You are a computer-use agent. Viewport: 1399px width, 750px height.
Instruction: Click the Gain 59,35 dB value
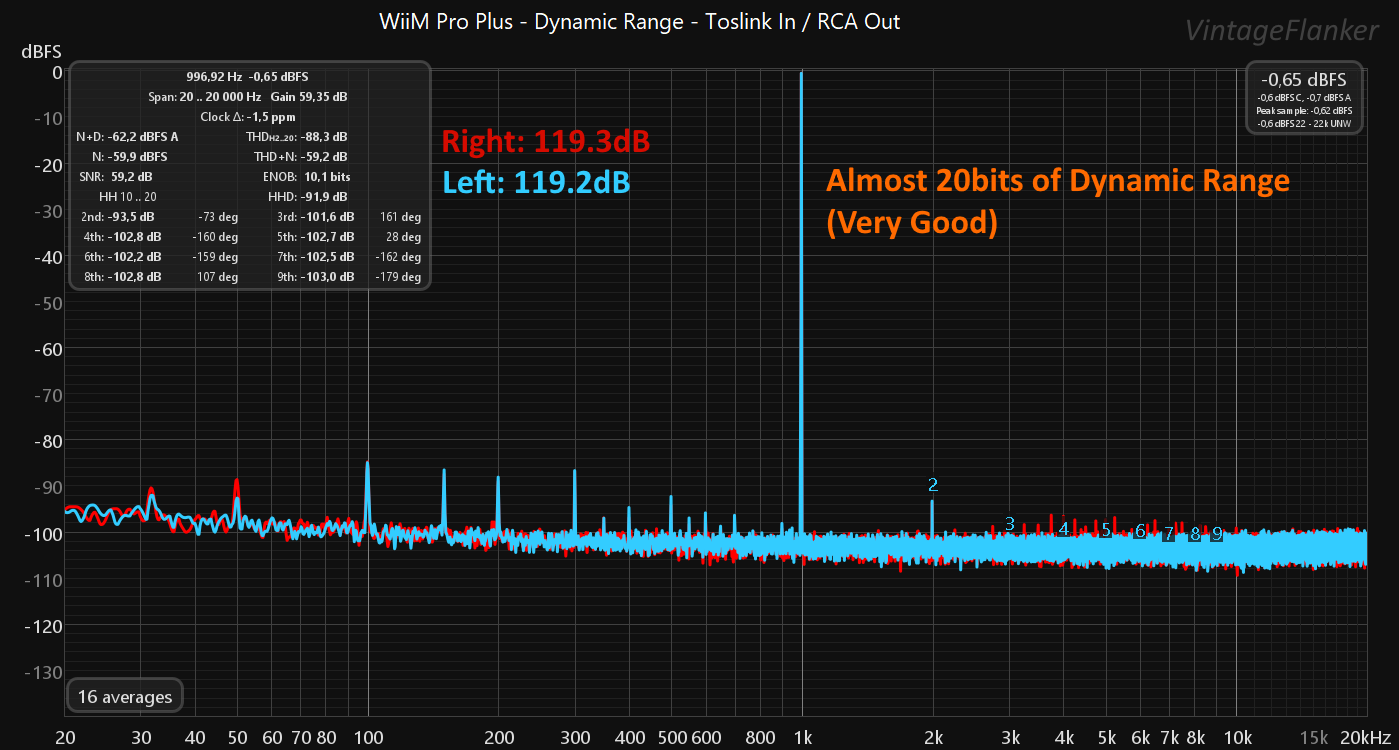(x=309, y=97)
